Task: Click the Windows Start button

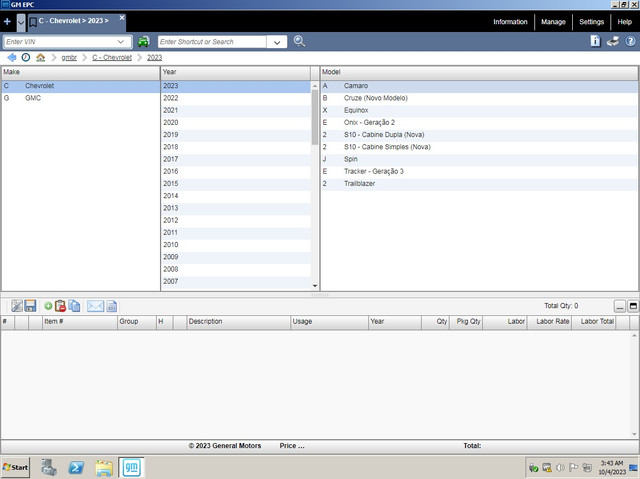Action: [x=16, y=468]
